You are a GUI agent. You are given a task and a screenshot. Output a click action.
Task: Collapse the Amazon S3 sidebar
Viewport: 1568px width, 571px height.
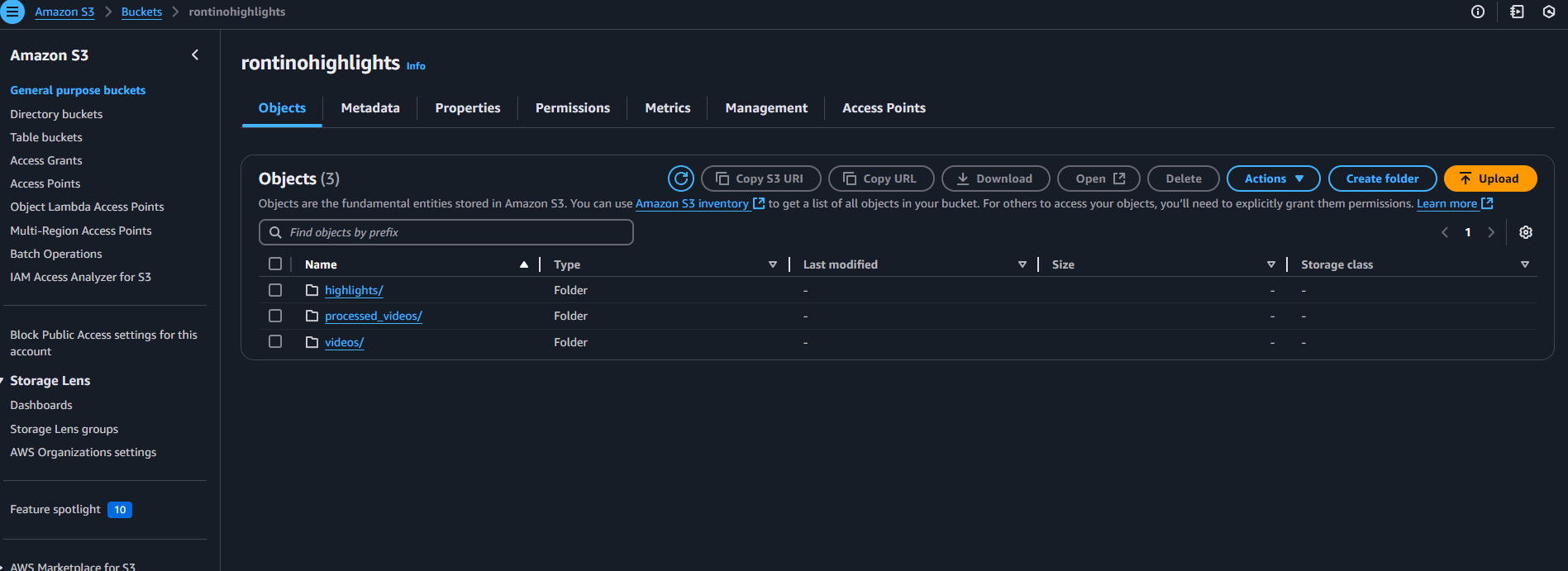coord(195,55)
